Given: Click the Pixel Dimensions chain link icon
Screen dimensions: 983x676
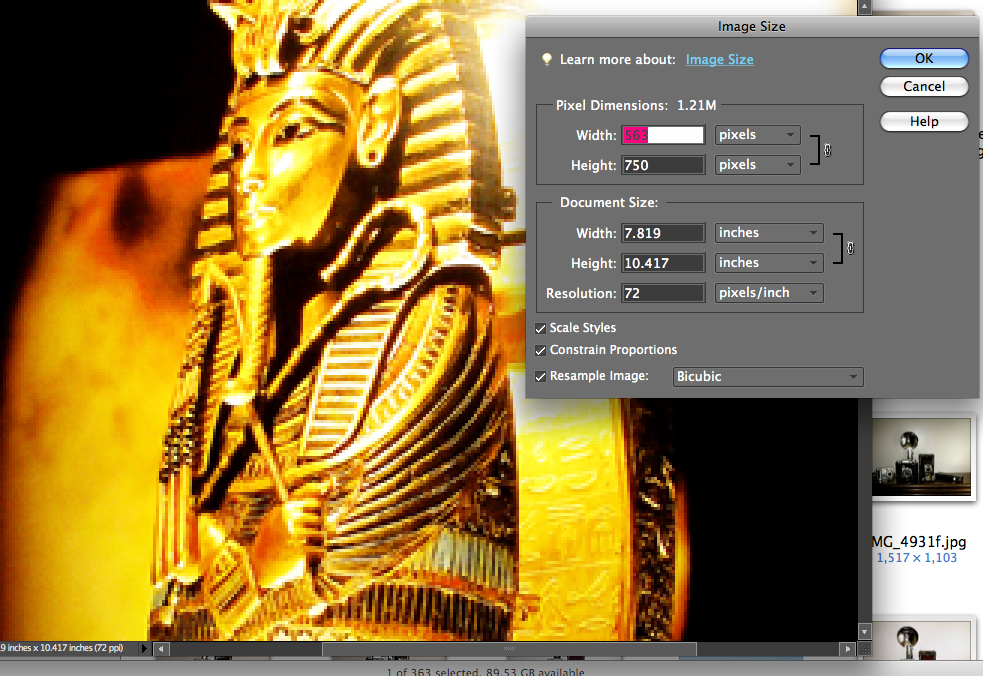Looking at the screenshot, I should (x=827, y=151).
